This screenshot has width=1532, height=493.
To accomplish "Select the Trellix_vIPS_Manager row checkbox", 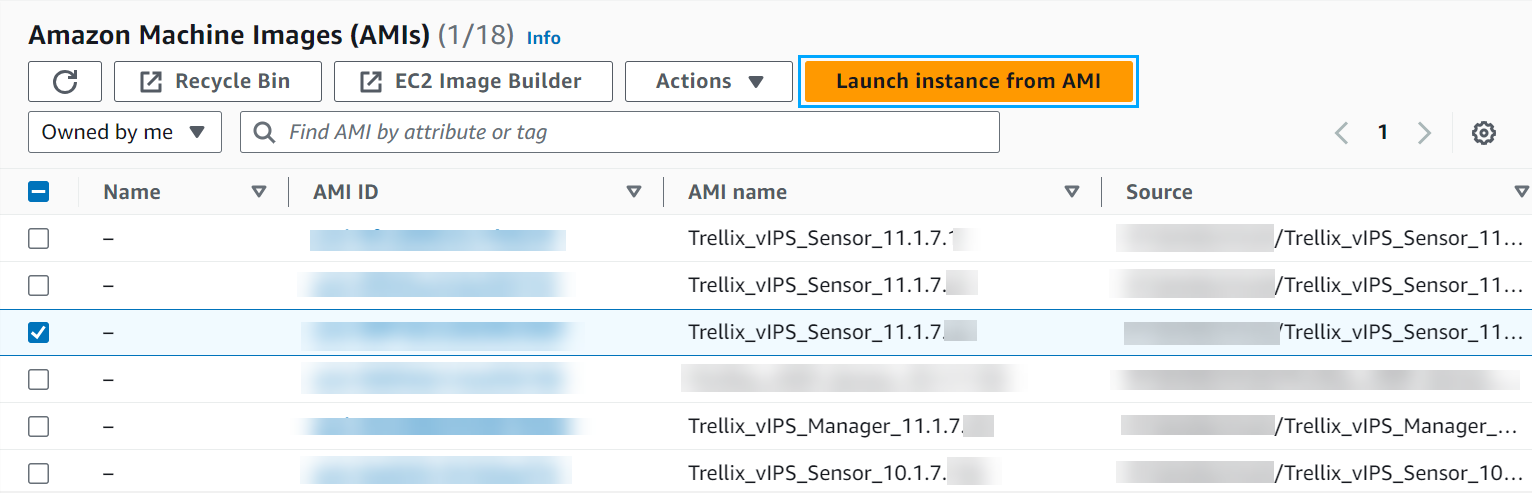I will tap(38, 426).
